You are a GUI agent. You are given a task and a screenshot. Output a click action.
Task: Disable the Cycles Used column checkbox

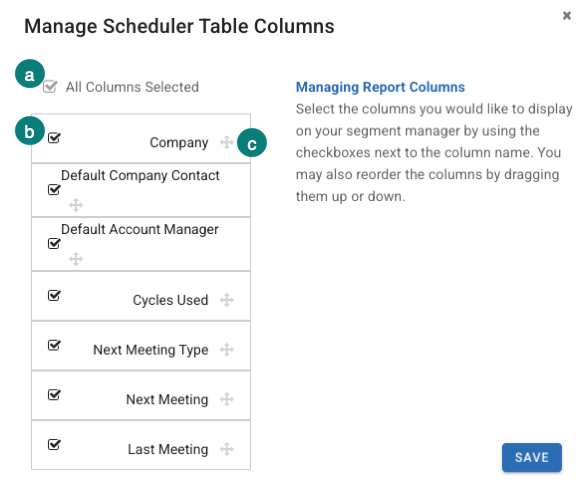point(54,295)
